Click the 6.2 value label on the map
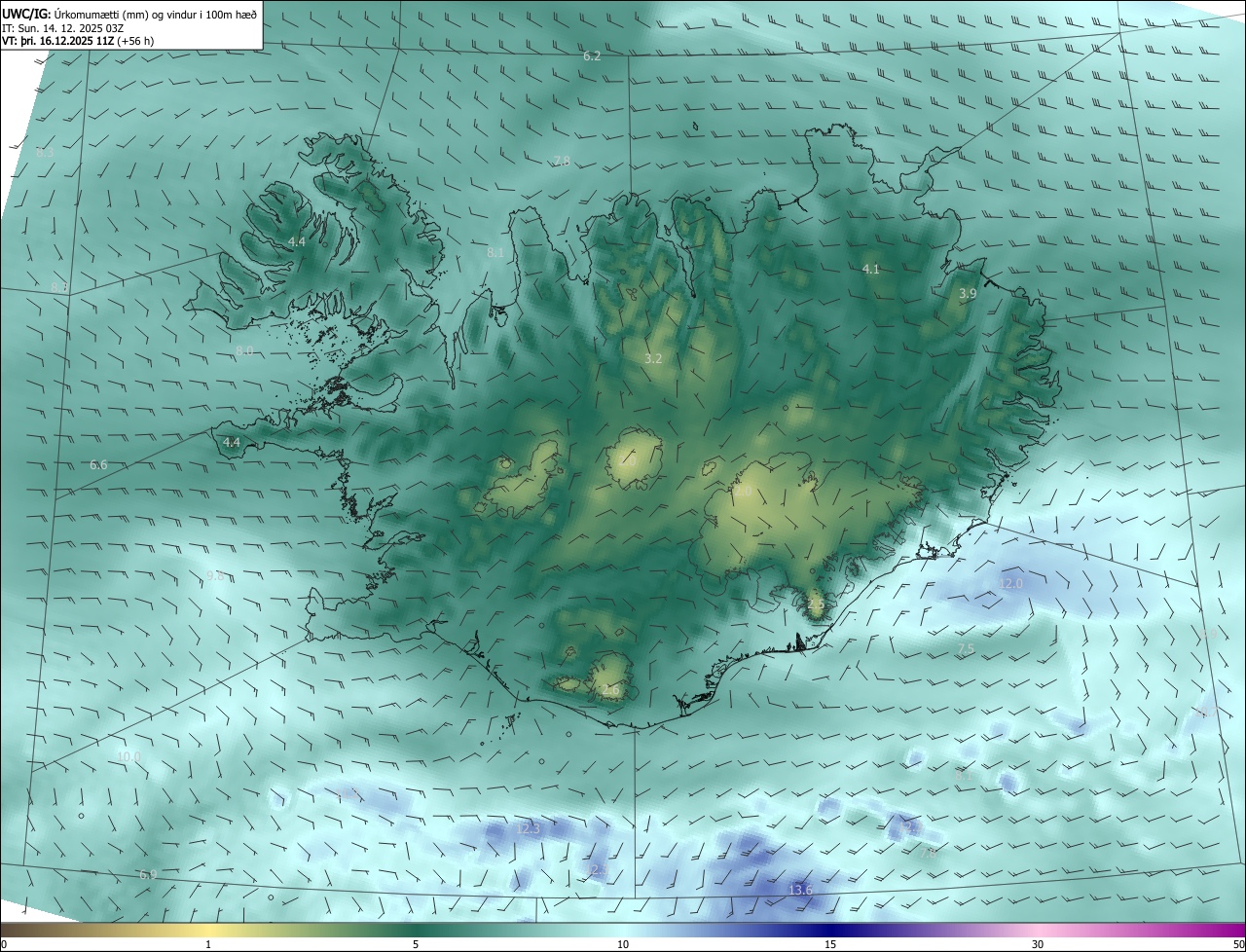The width and height of the screenshot is (1246, 952). [592, 56]
